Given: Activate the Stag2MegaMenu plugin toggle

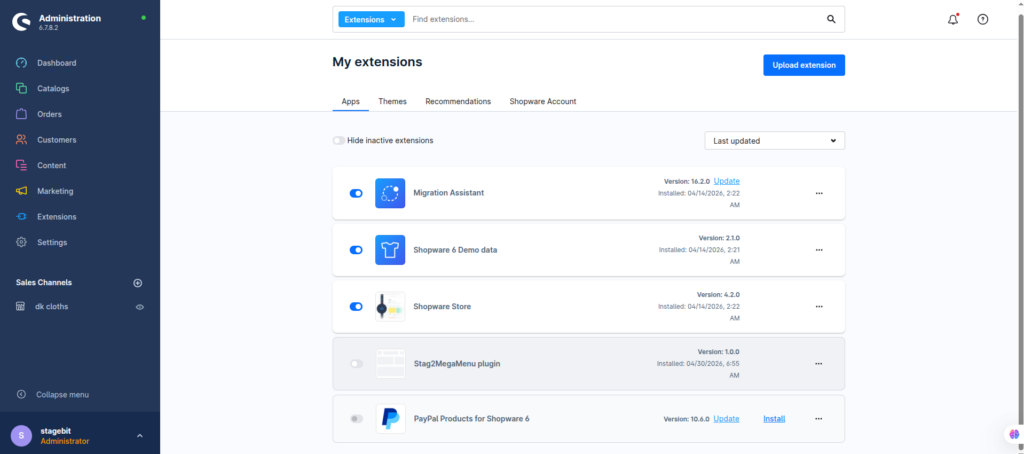Looking at the screenshot, I should click(x=356, y=363).
